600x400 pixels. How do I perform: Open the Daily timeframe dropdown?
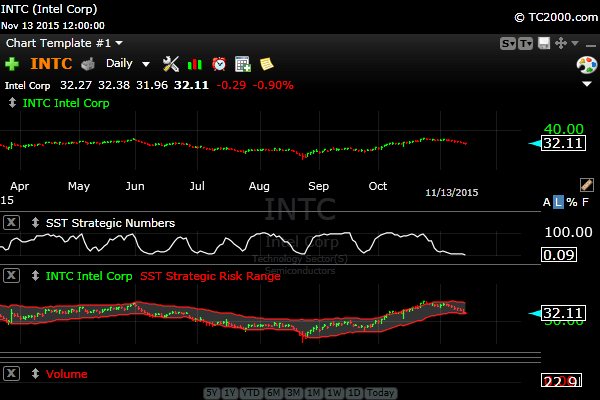point(128,64)
